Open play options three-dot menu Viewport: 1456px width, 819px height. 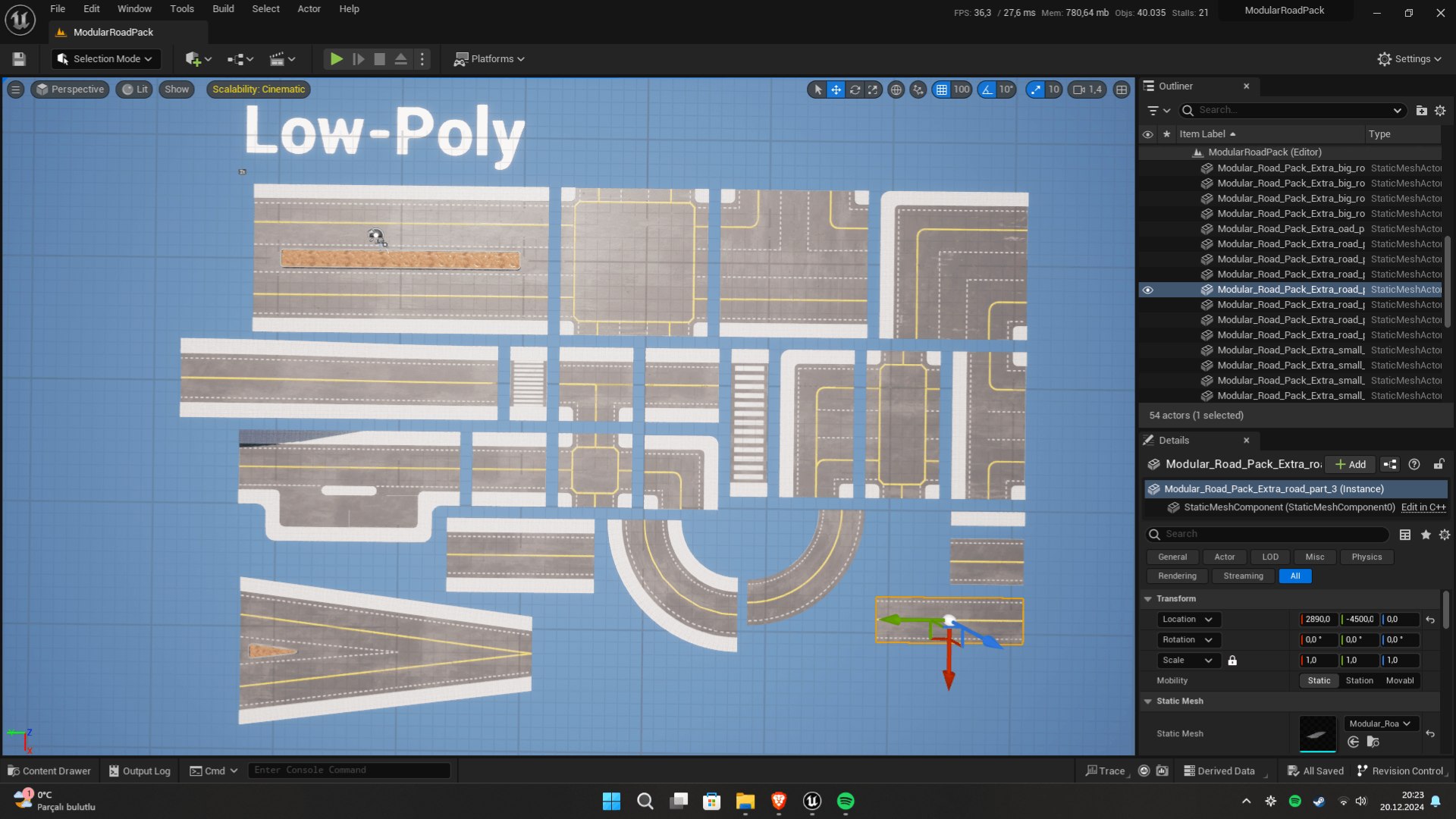[422, 59]
